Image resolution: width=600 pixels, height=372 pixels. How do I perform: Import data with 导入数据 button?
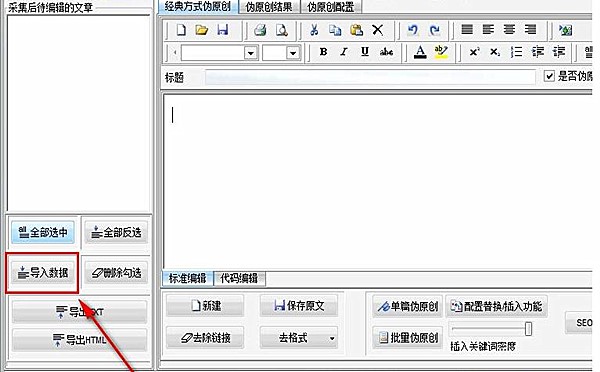click(x=43, y=273)
